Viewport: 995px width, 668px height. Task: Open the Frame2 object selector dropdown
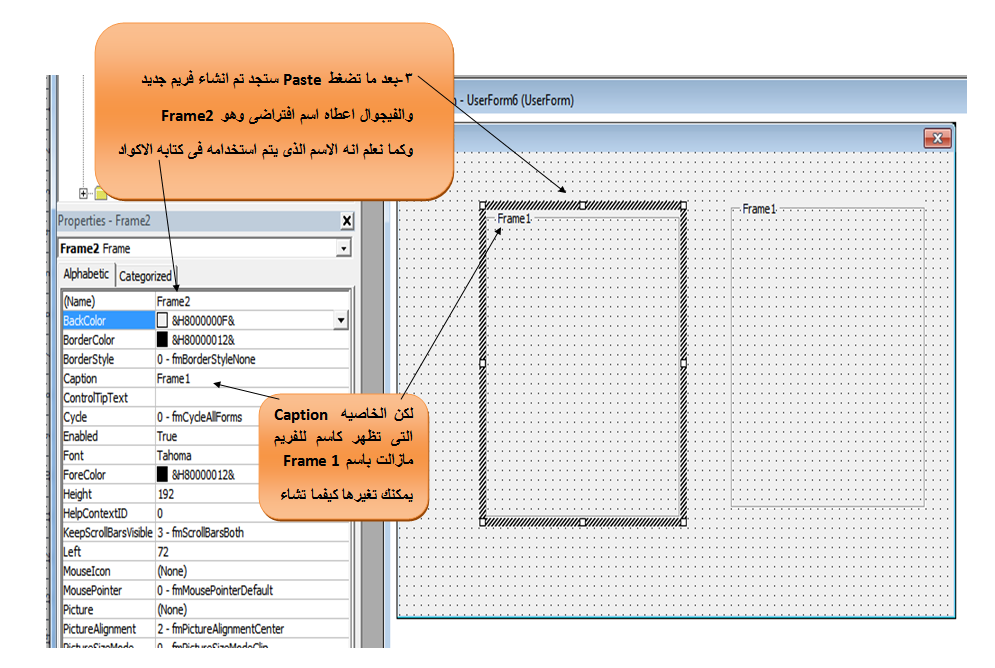(343, 248)
